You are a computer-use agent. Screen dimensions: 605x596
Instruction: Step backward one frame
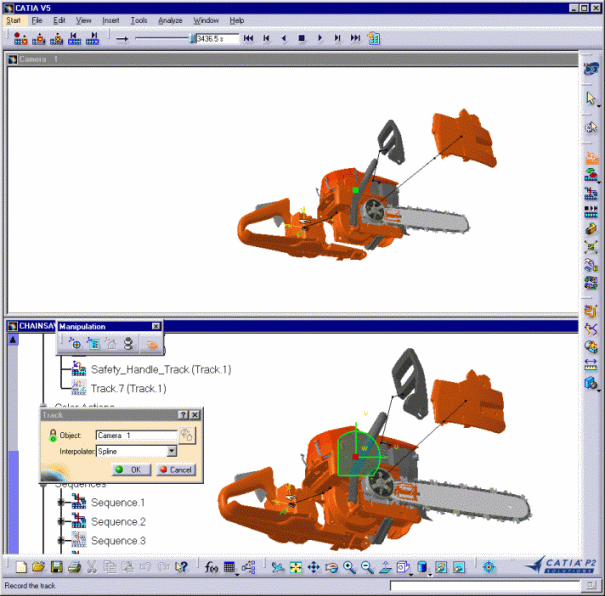(266, 38)
